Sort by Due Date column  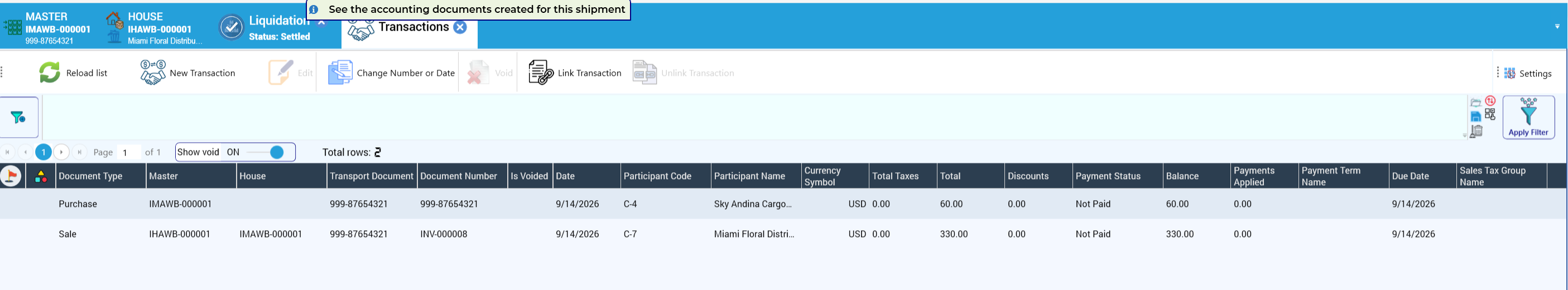coord(1422,176)
